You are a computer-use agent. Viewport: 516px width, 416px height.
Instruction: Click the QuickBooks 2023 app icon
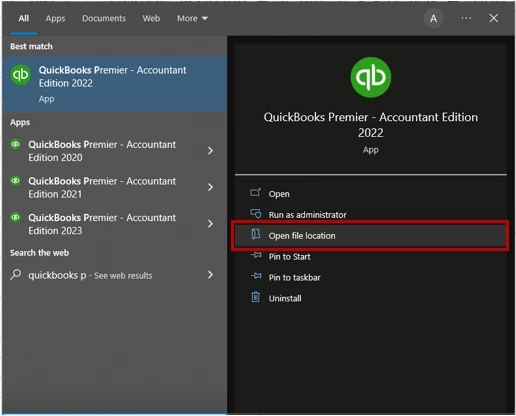point(16,218)
